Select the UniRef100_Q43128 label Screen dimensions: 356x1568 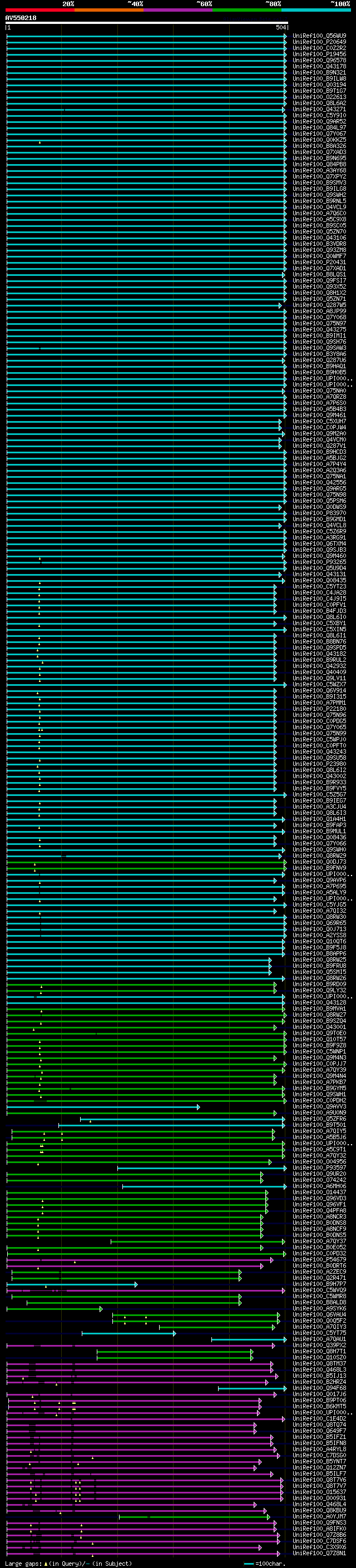[x=319, y=1002]
